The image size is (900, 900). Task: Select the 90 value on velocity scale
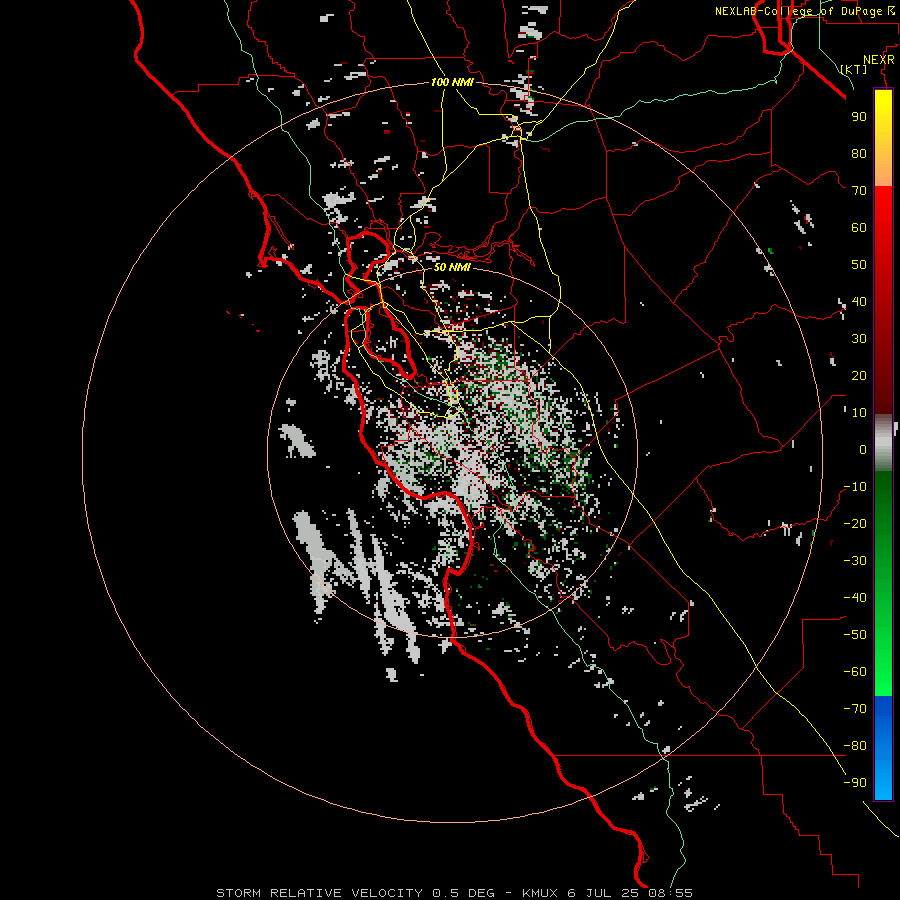click(859, 117)
